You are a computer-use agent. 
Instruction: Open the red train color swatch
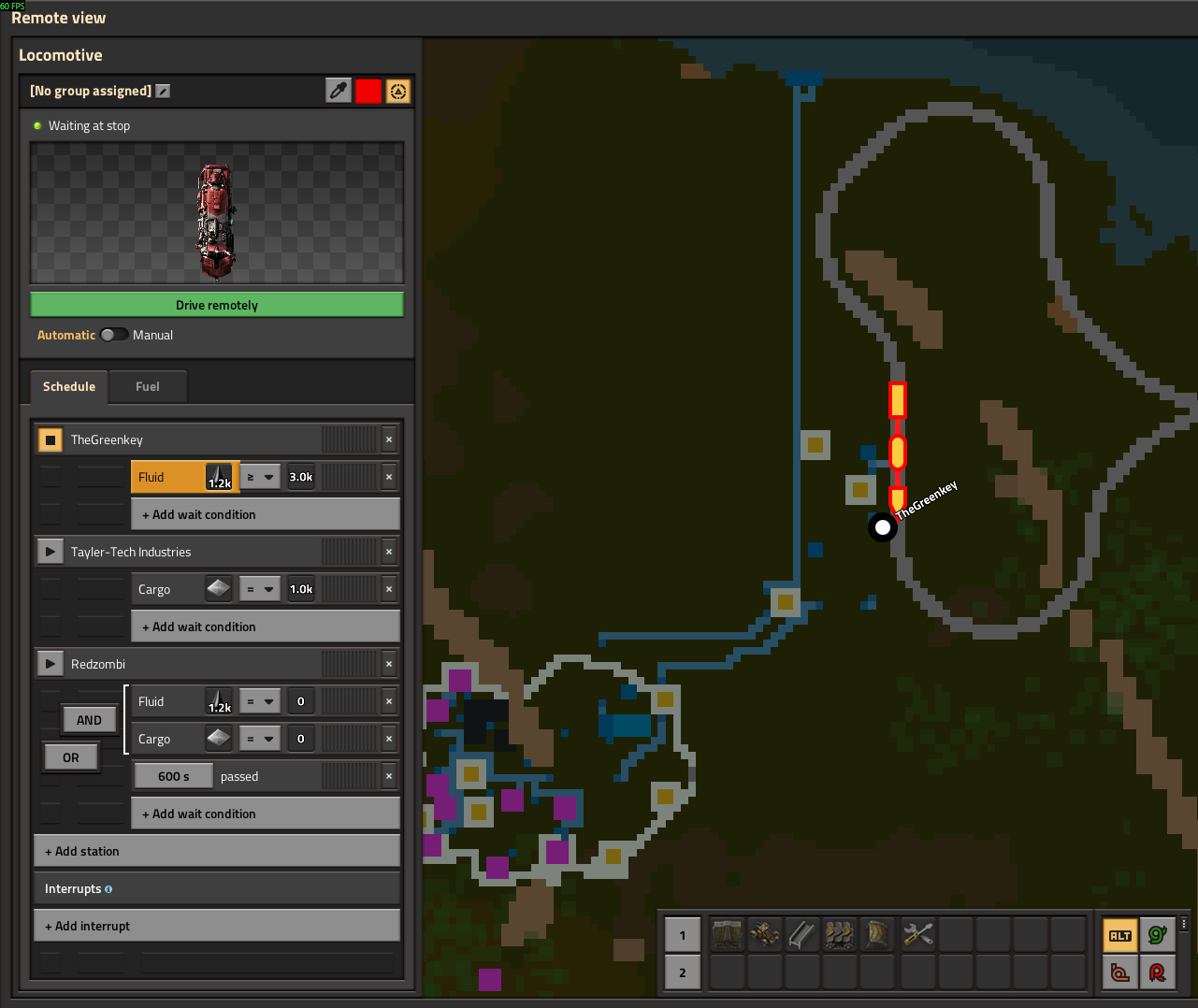[x=368, y=91]
